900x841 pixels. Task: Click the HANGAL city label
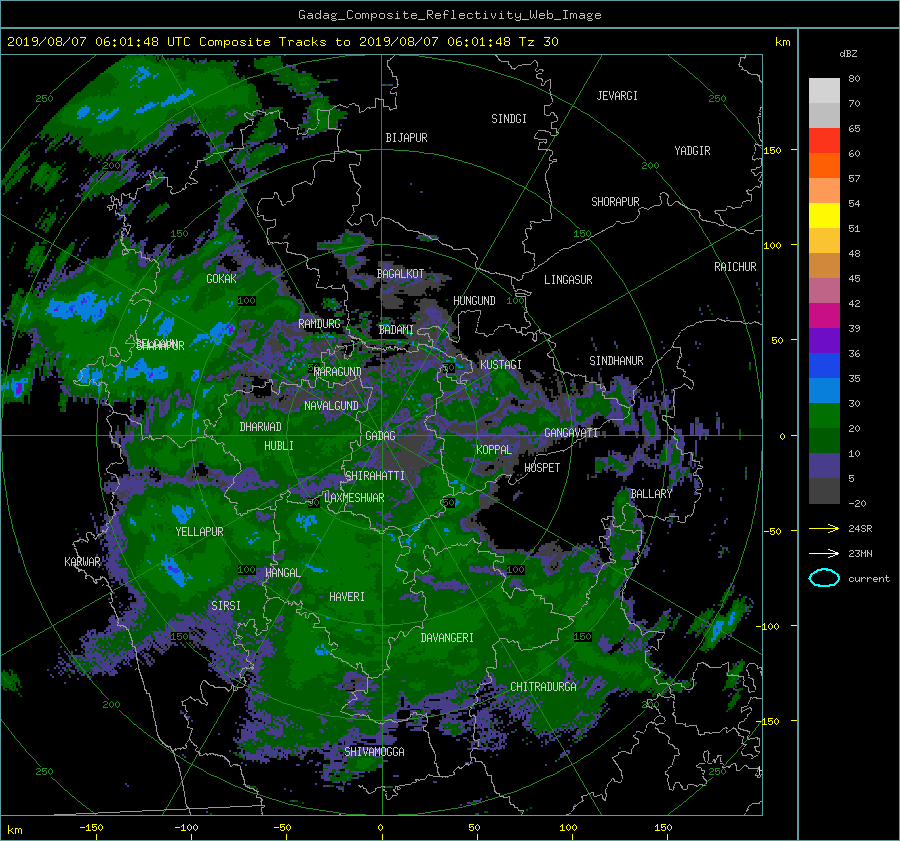(282, 573)
